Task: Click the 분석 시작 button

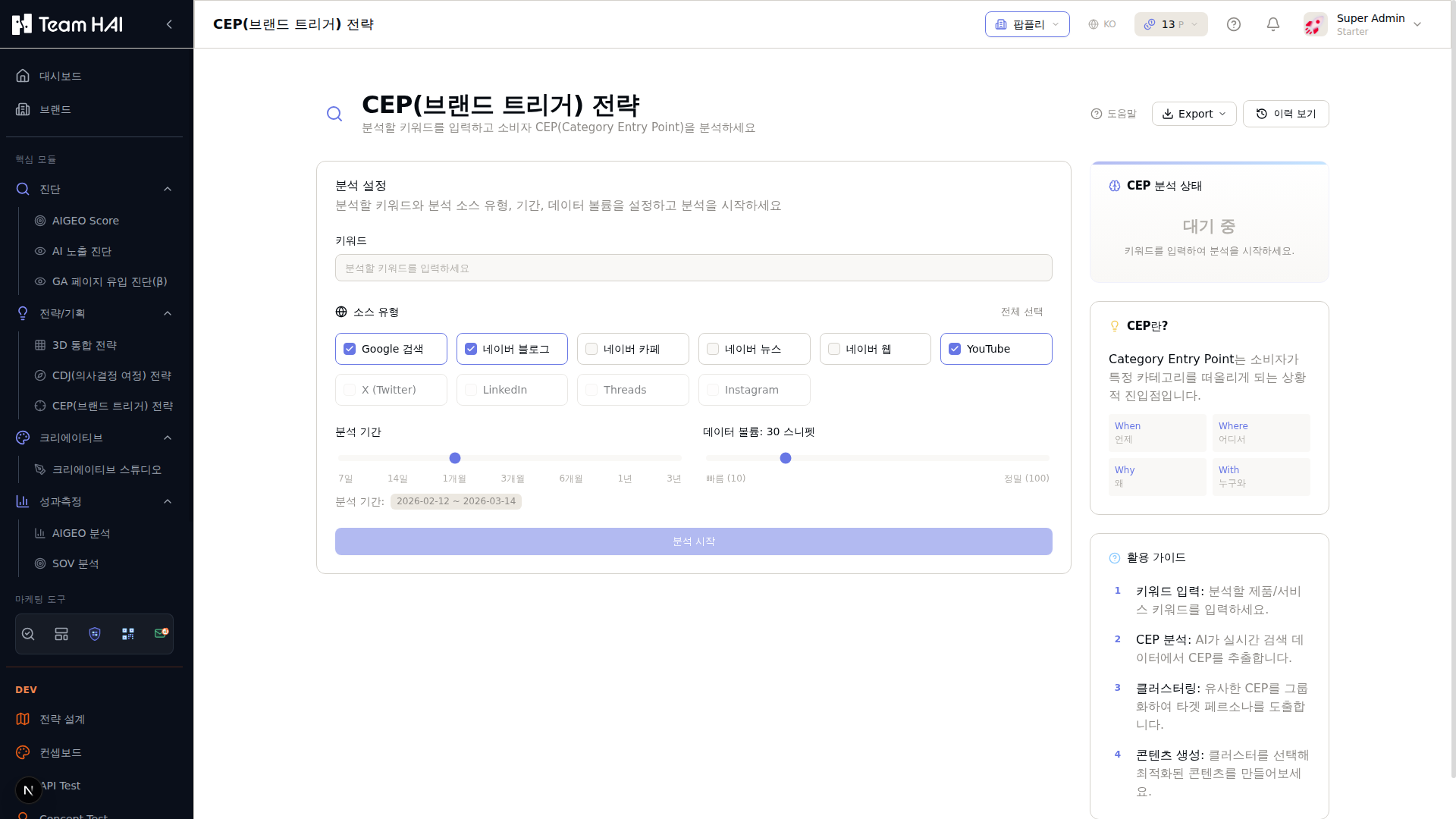Action: [x=693, y=541]
